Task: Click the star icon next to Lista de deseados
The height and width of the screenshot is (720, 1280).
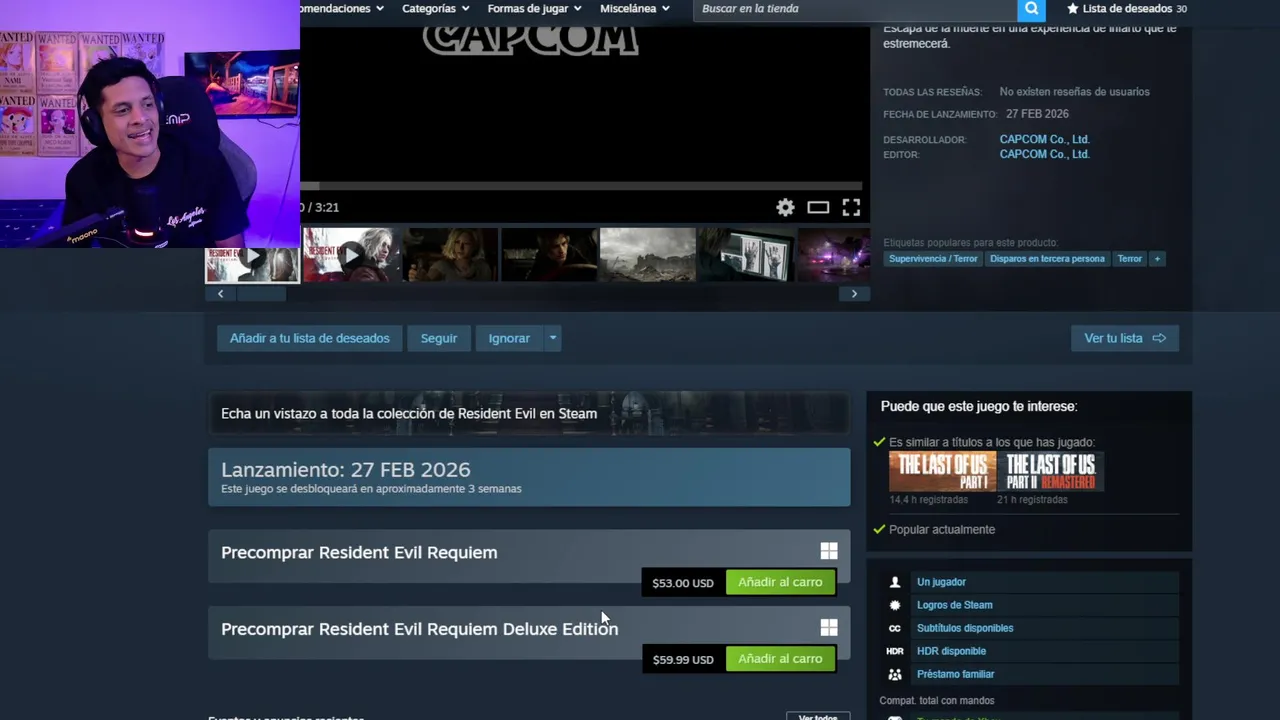Action: point(1072,9)
